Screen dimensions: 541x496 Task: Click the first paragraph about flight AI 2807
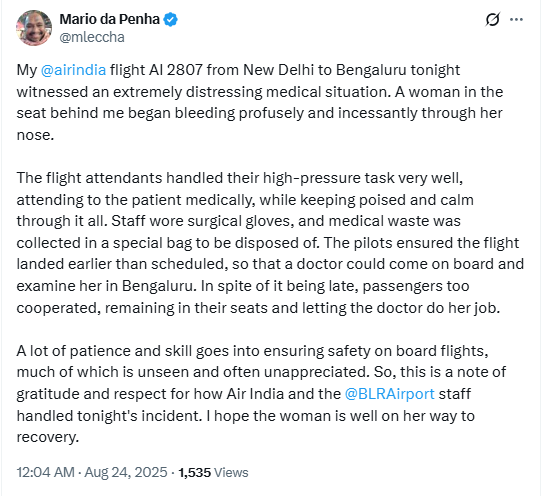click(x=260, y=102)
